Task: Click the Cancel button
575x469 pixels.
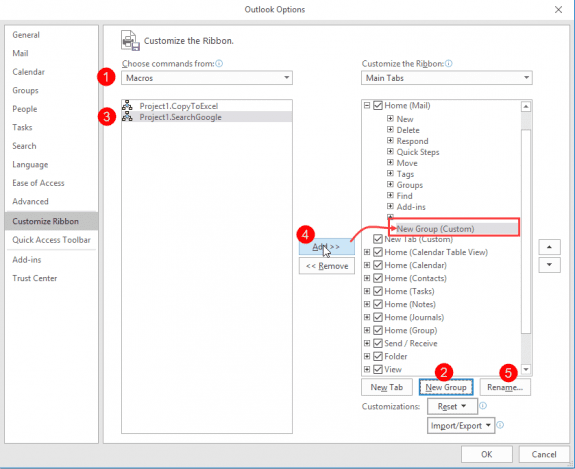Action: pos(544,454)
